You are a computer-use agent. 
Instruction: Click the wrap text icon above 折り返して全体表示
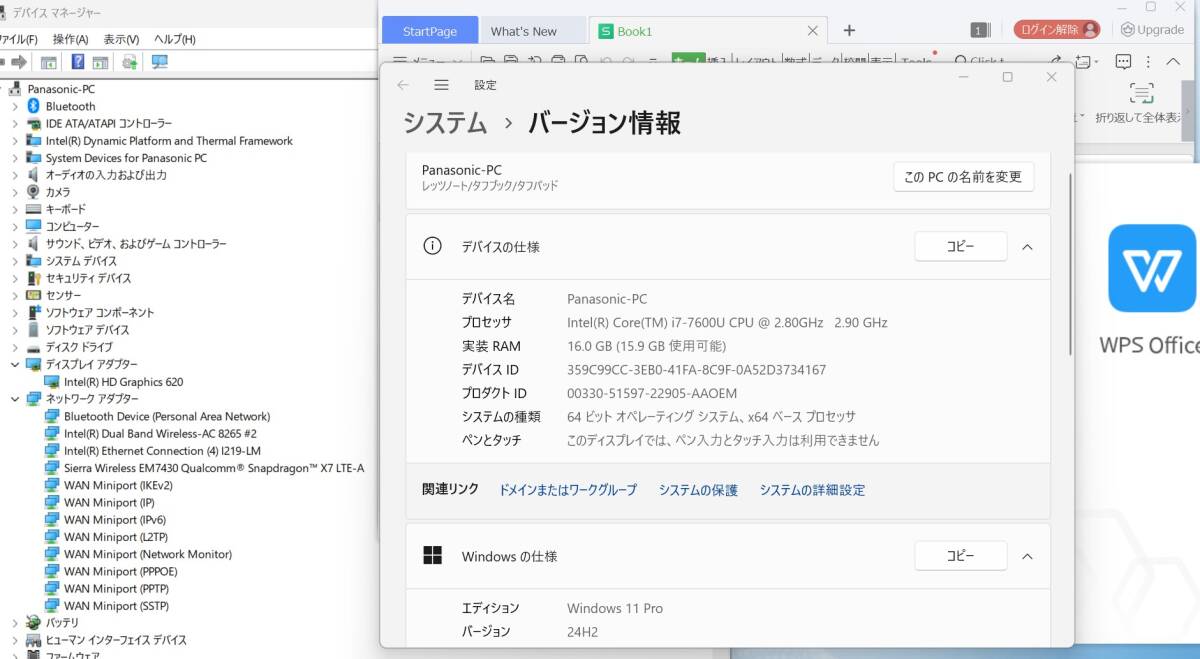(1141, 93)
